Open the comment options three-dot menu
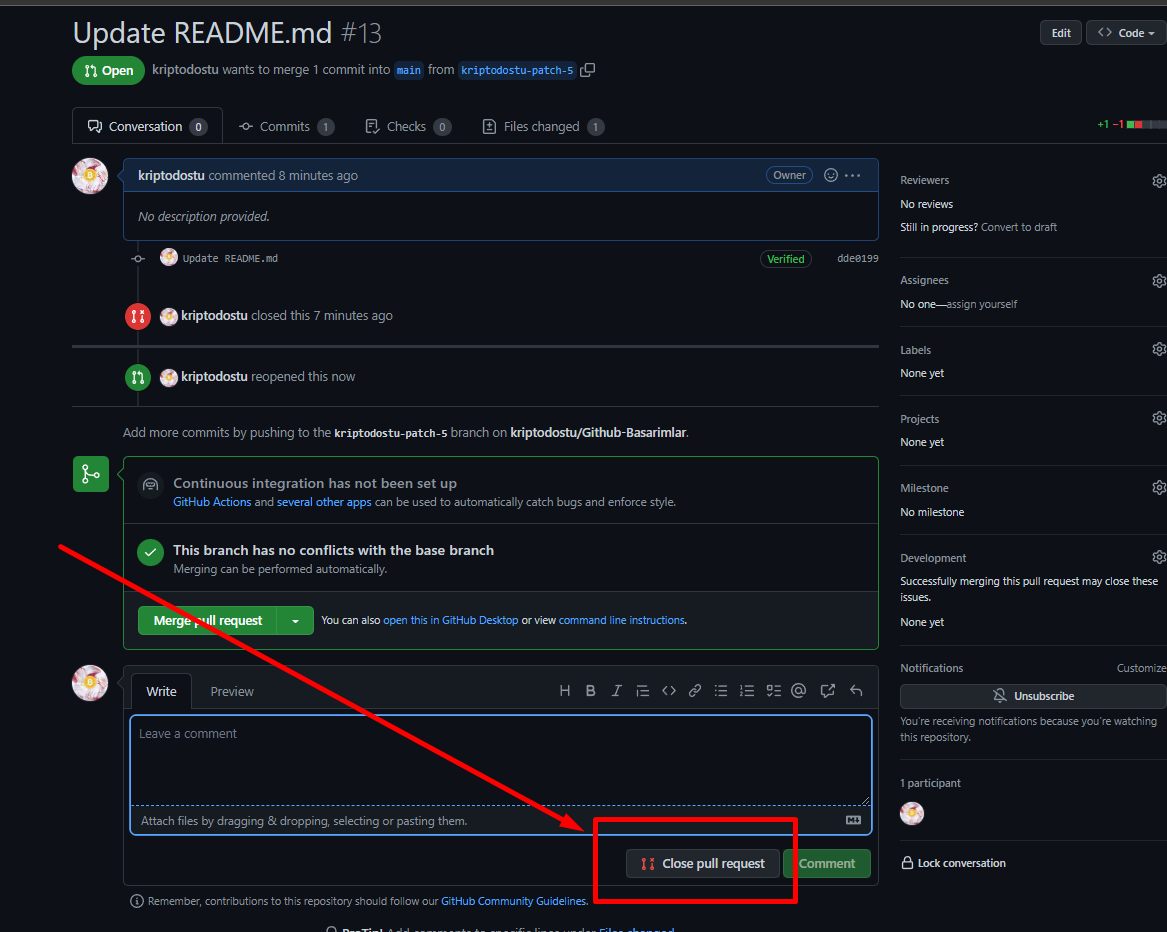 pyautogui.click(x=853, y=175)
